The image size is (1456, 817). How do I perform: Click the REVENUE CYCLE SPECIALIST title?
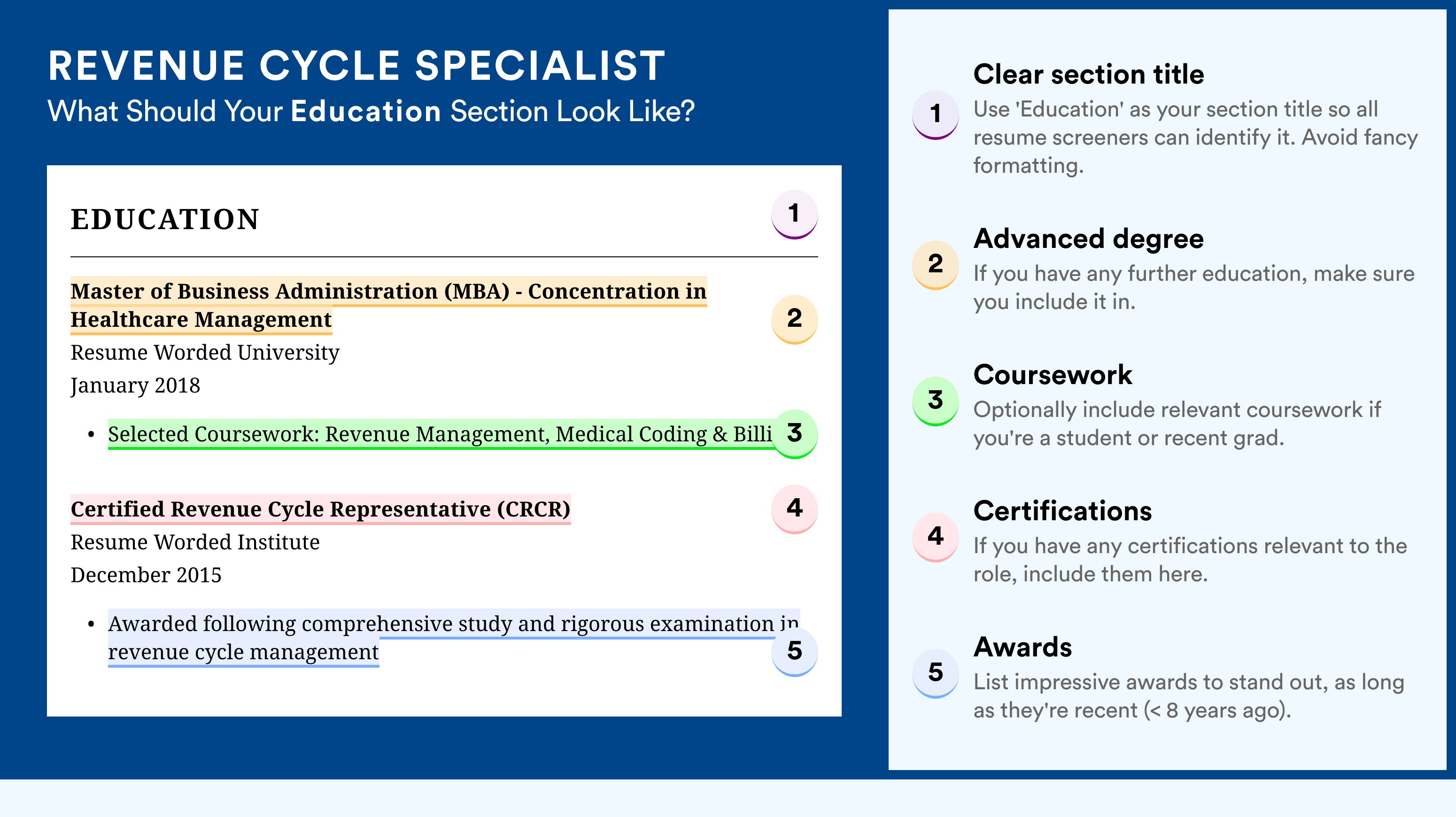[356, 66]
